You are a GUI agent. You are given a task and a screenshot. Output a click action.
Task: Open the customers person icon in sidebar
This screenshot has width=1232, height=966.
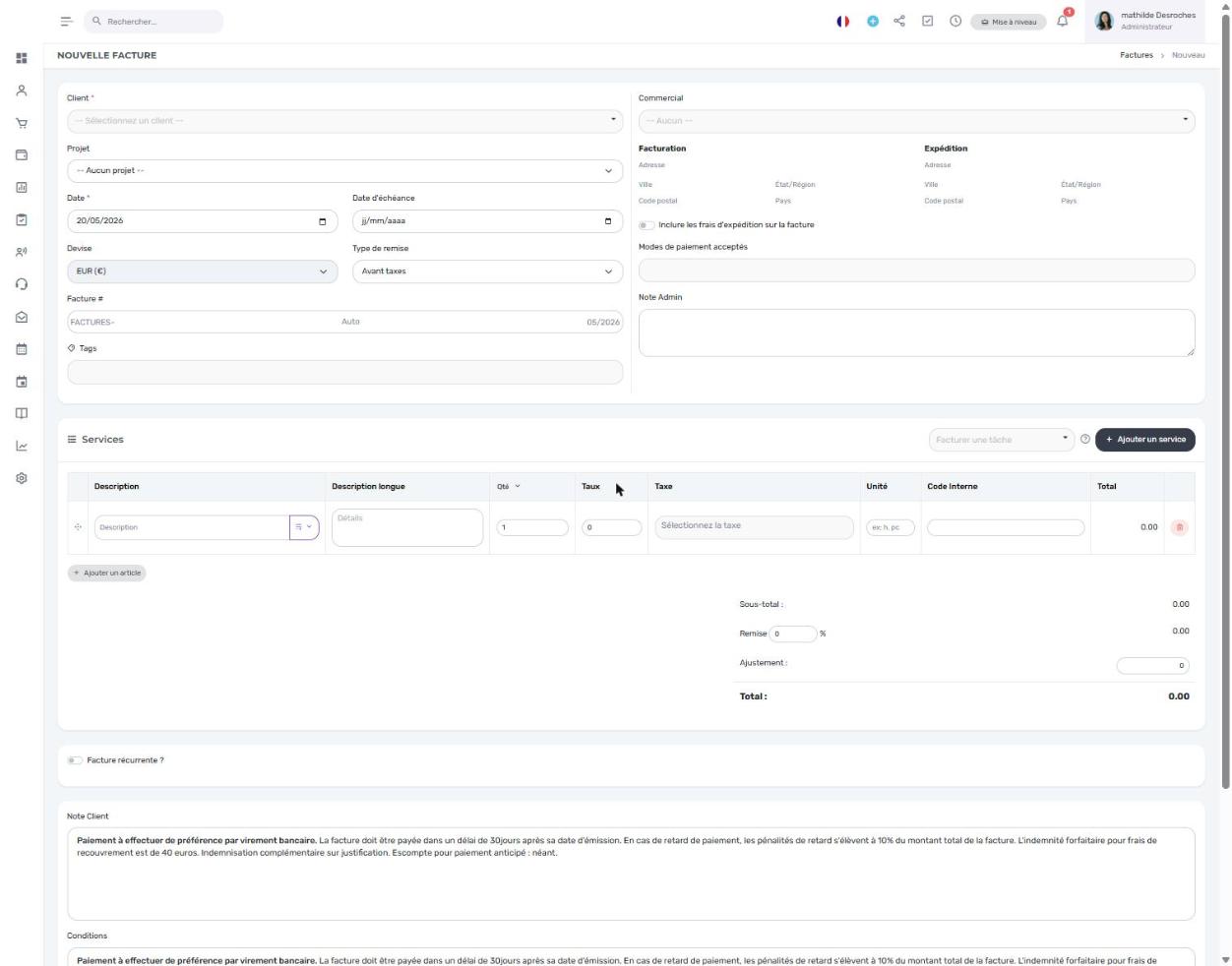point(22,91)
